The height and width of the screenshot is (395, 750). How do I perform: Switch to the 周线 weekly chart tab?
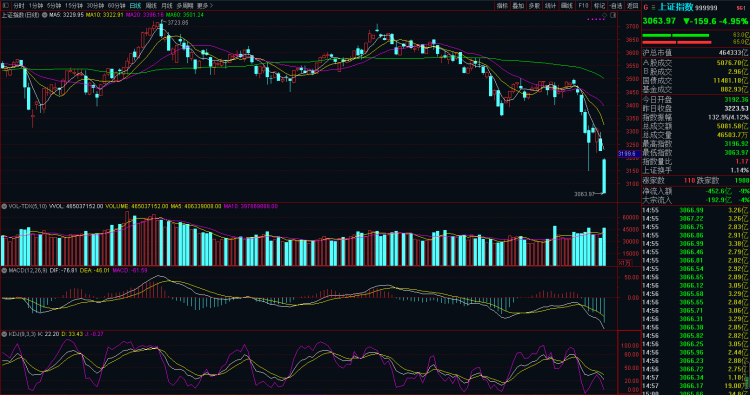151,6
